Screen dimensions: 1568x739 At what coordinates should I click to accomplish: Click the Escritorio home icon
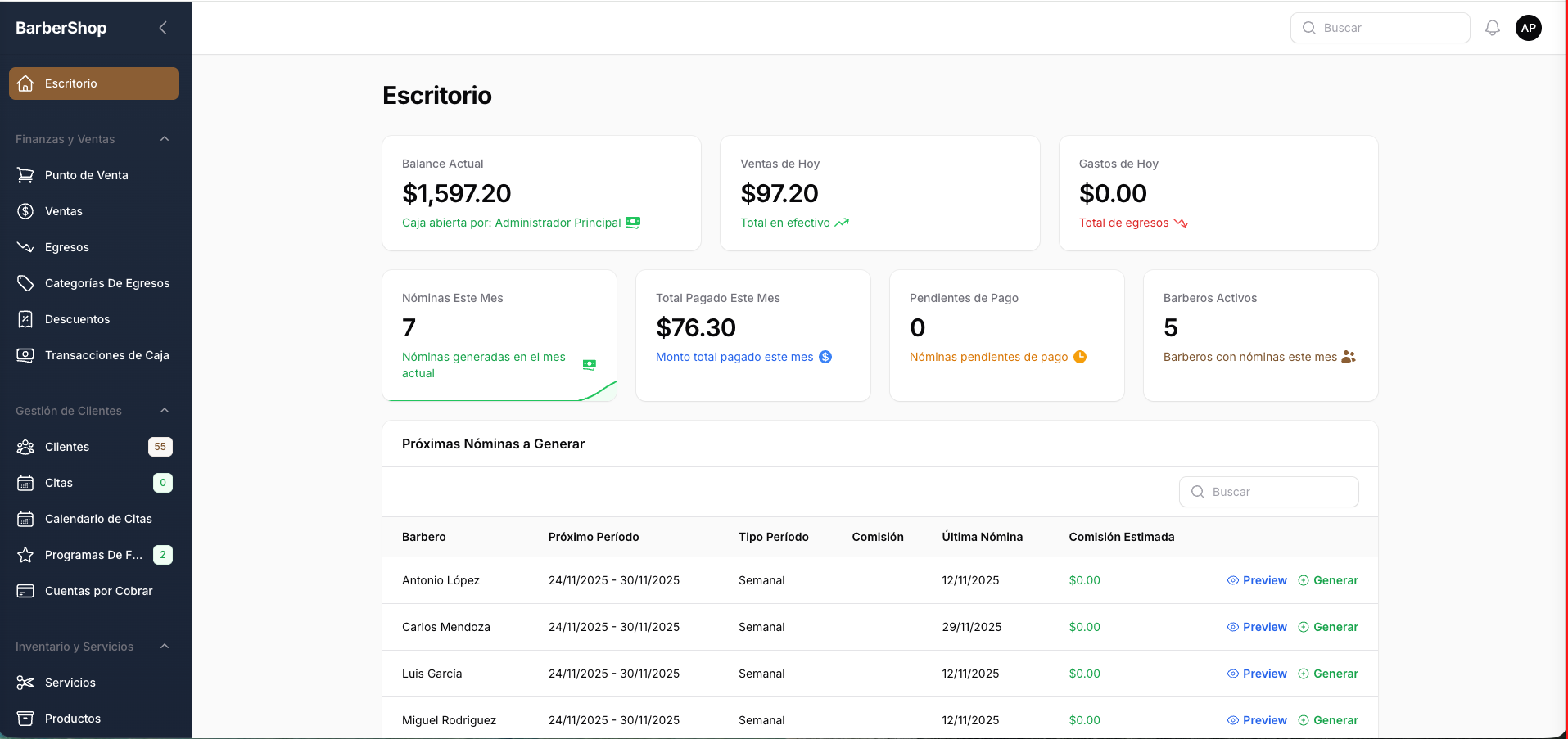coord(25,83)
